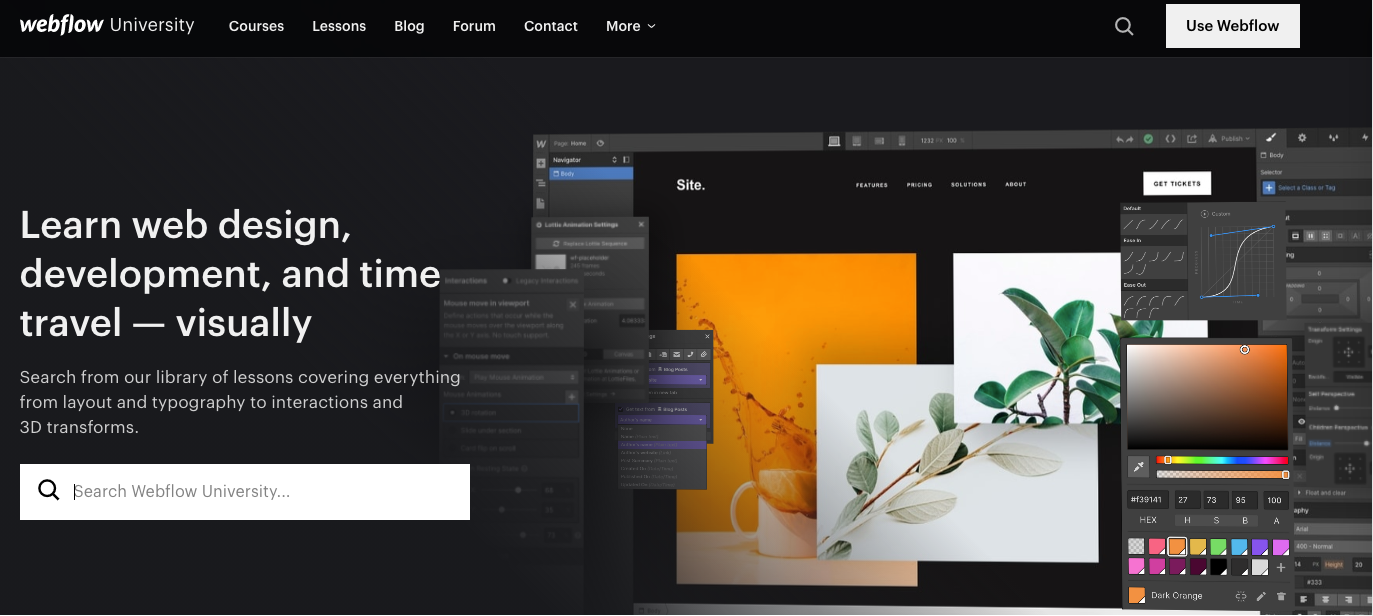Toggle the Navigator panel pin icon

[626, 160]
